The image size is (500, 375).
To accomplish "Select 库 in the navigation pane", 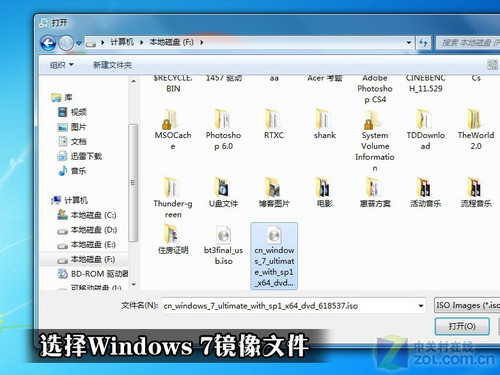I will pos(62,97).
